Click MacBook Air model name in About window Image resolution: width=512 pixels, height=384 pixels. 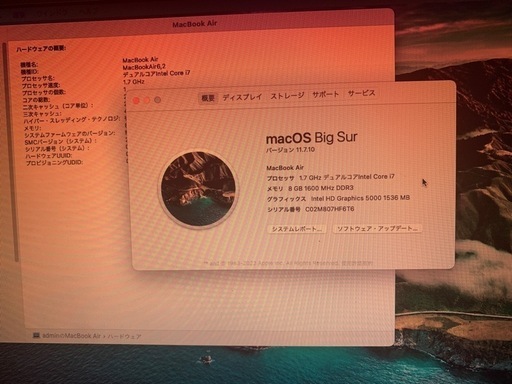285,168
